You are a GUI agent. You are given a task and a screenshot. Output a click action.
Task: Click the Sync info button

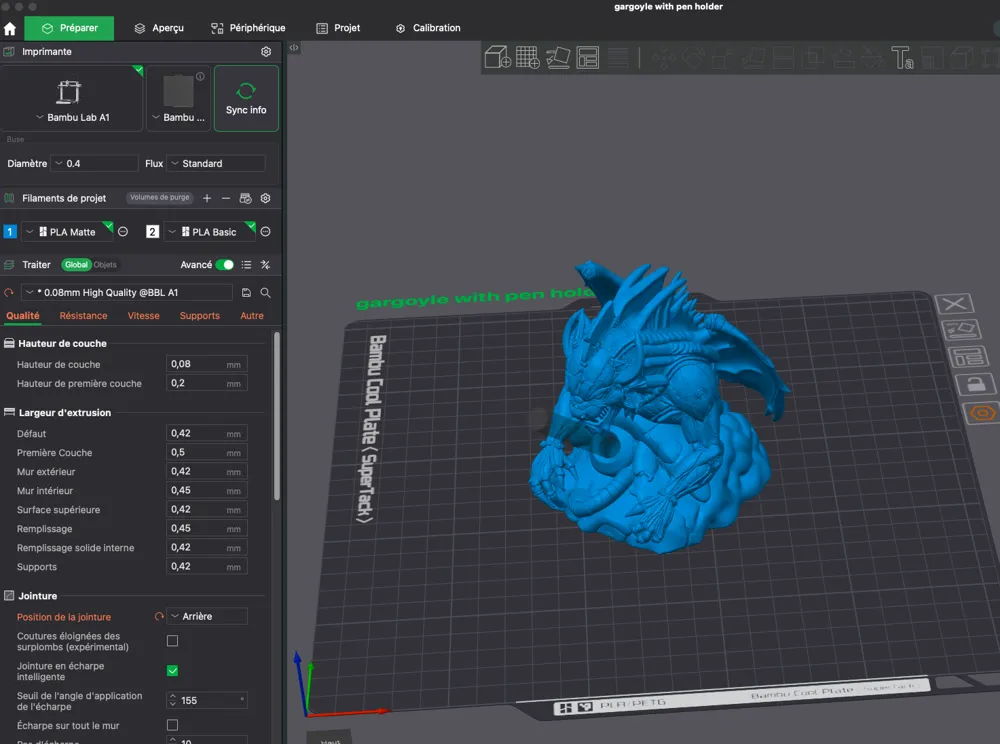click(x=246, y=99)
